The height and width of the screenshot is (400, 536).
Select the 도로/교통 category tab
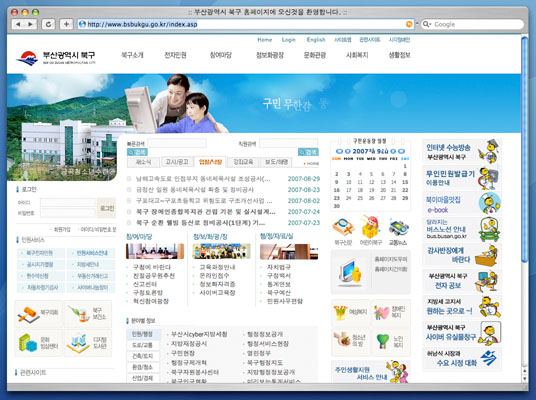point(143,345)
